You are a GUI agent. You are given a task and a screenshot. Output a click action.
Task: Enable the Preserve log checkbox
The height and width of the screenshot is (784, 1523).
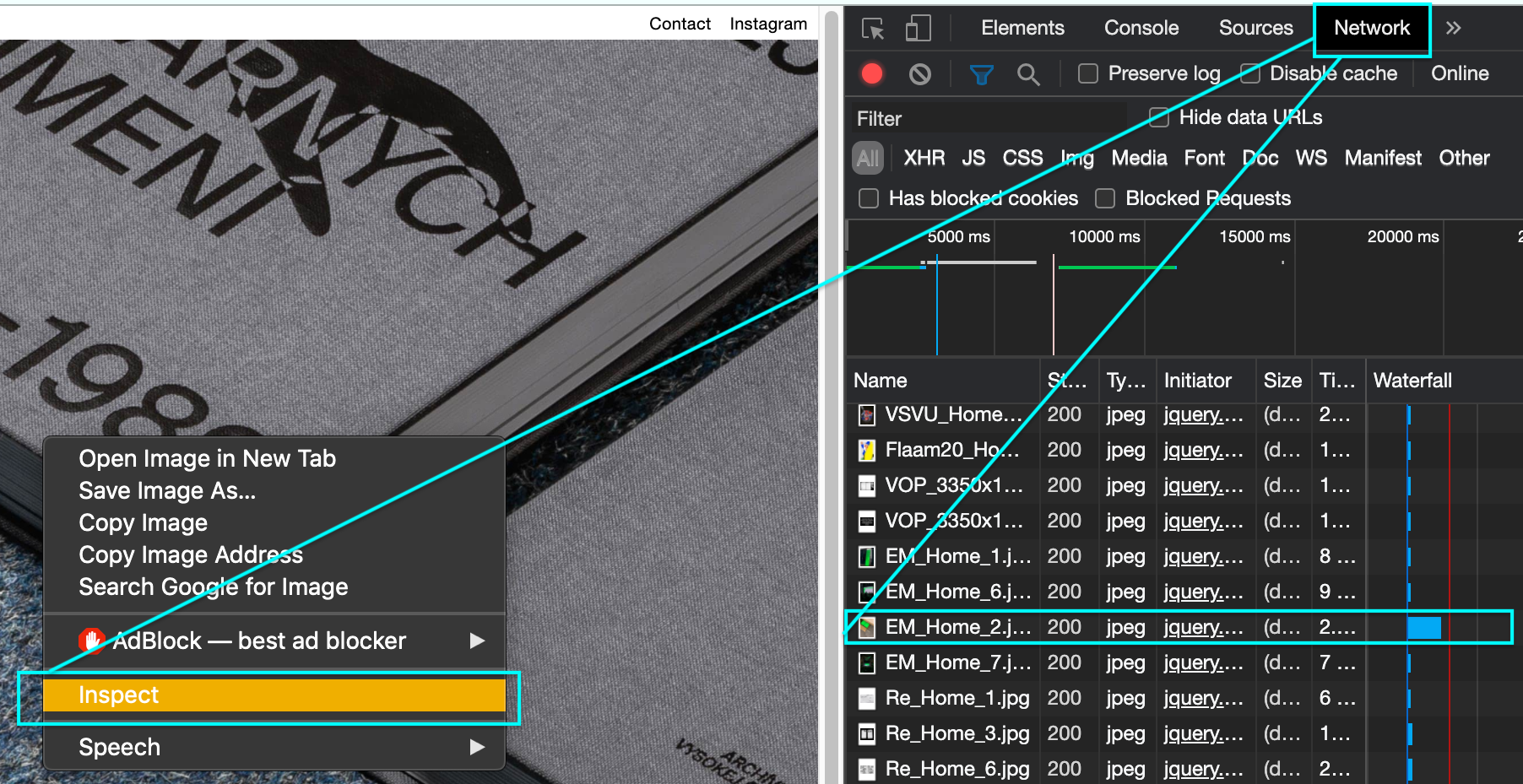pyautogui.click(x=1088, y=74)
